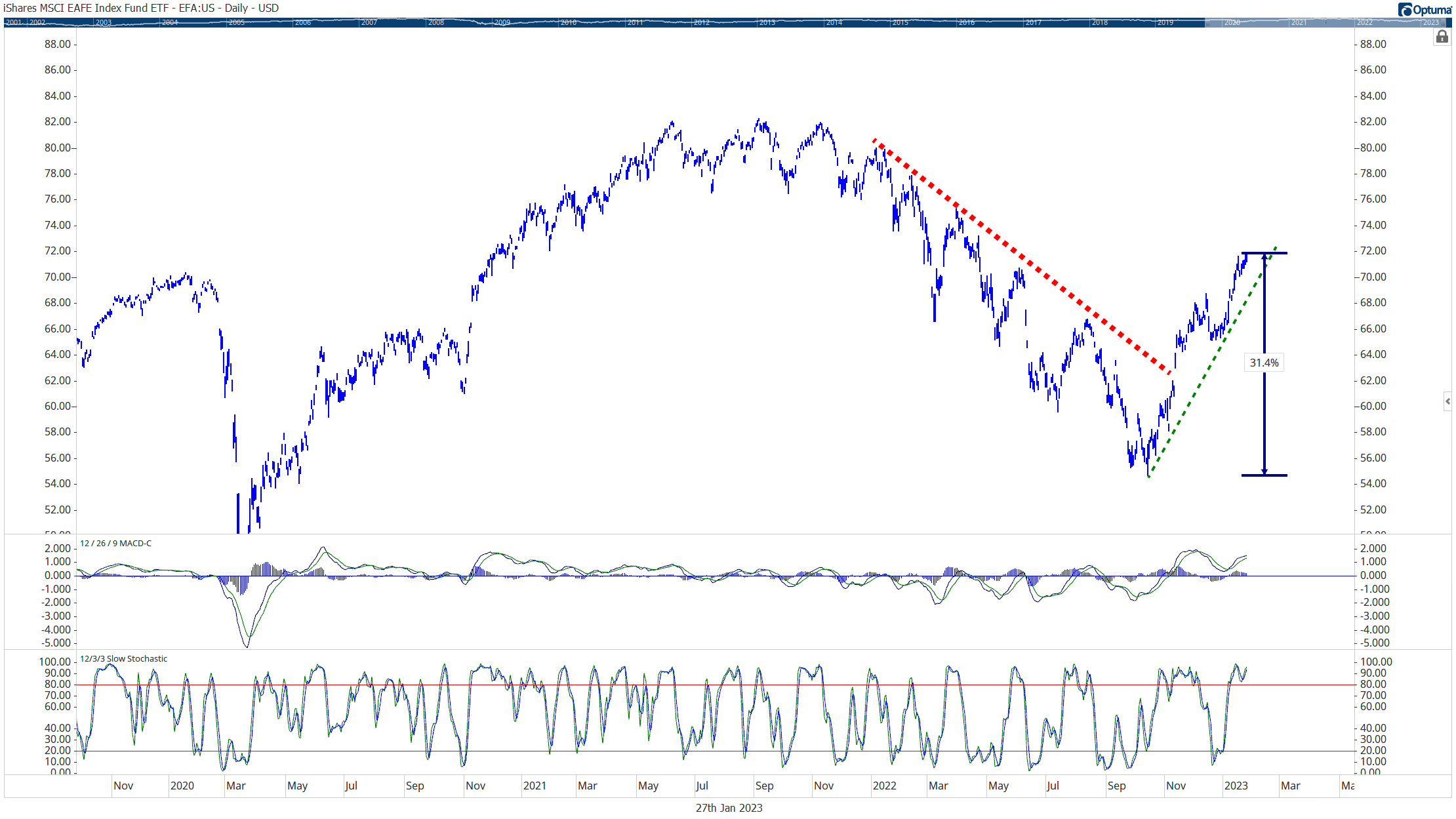Click the 2022 label on date axis

884,786
